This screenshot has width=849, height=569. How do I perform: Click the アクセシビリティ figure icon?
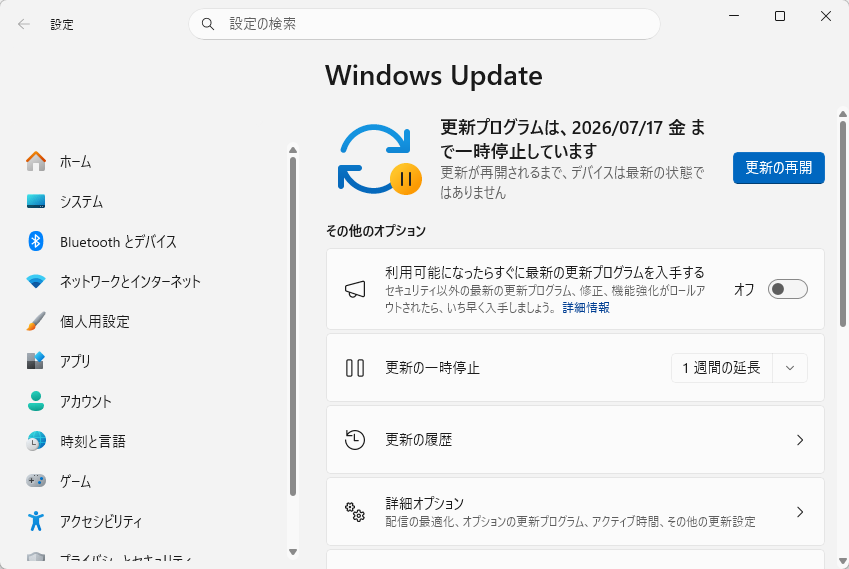[36, 521]
